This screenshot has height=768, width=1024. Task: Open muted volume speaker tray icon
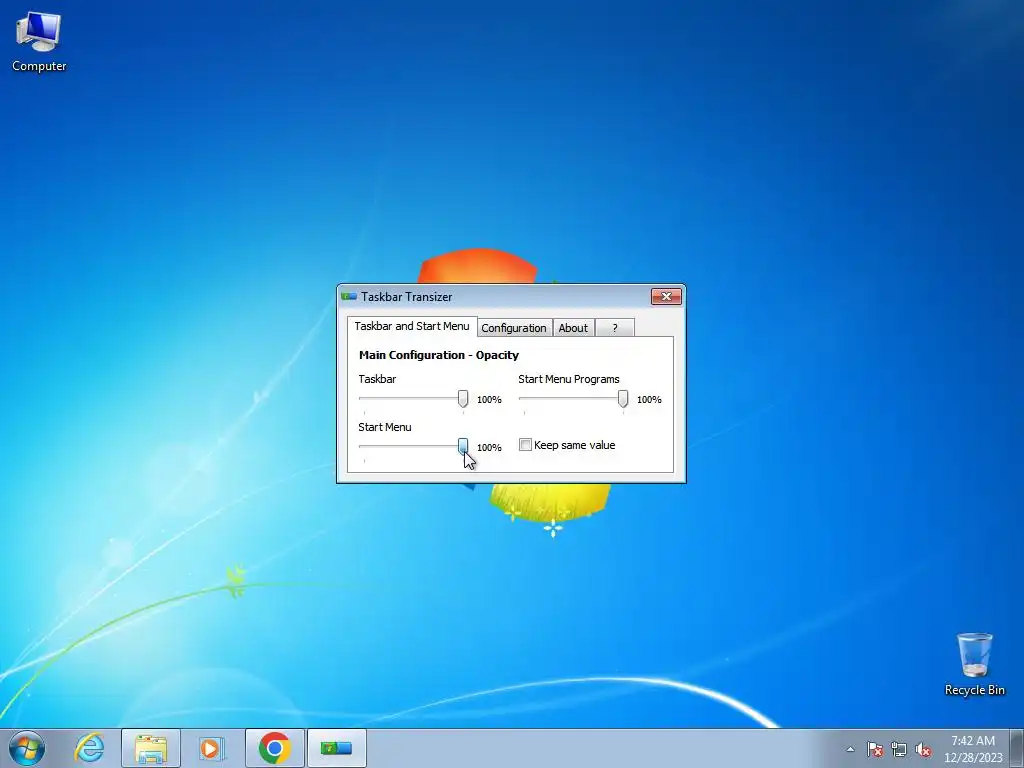click(x=923, y=749)
